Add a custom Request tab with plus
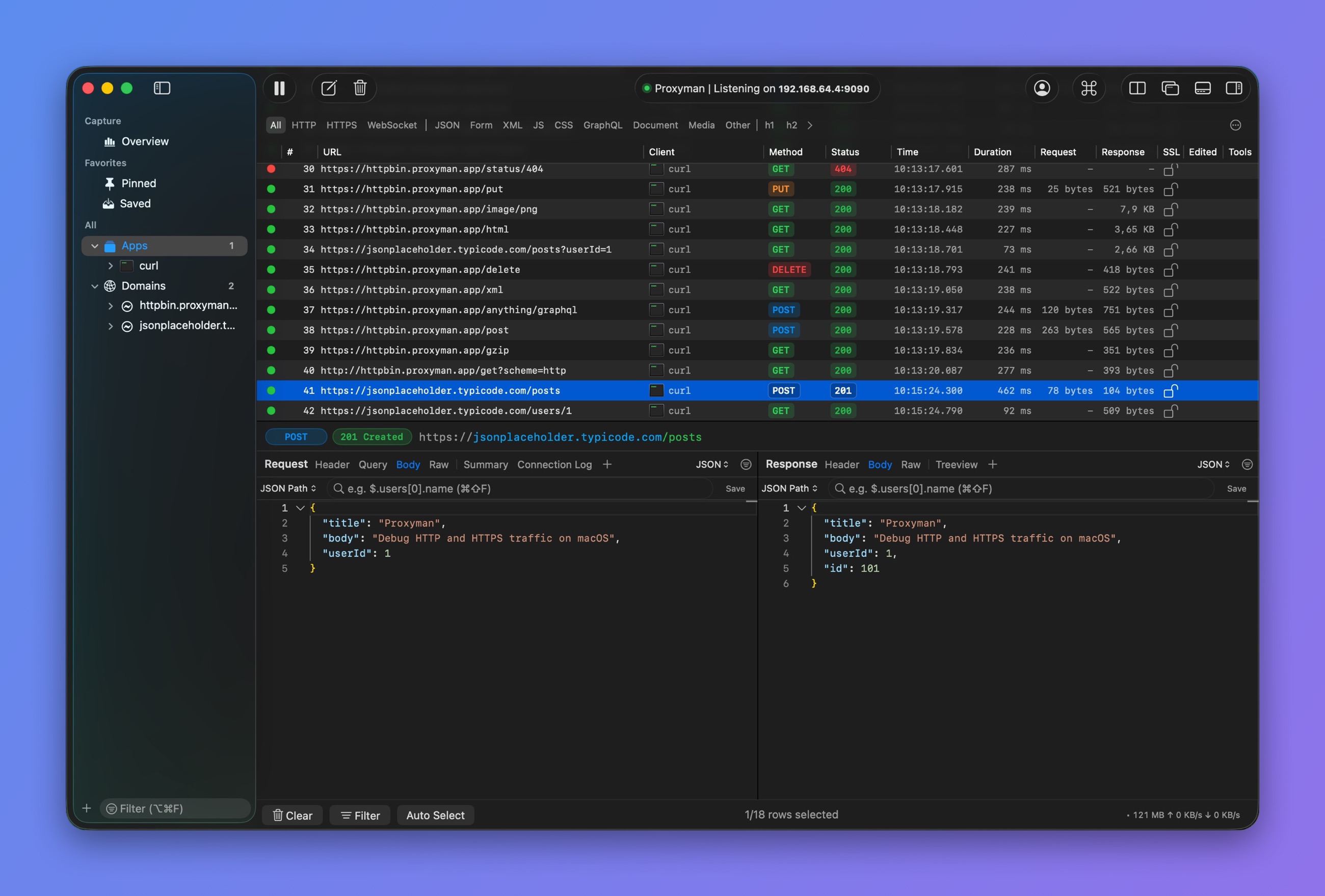1325x896 pixels. click(x=607, y=465)
